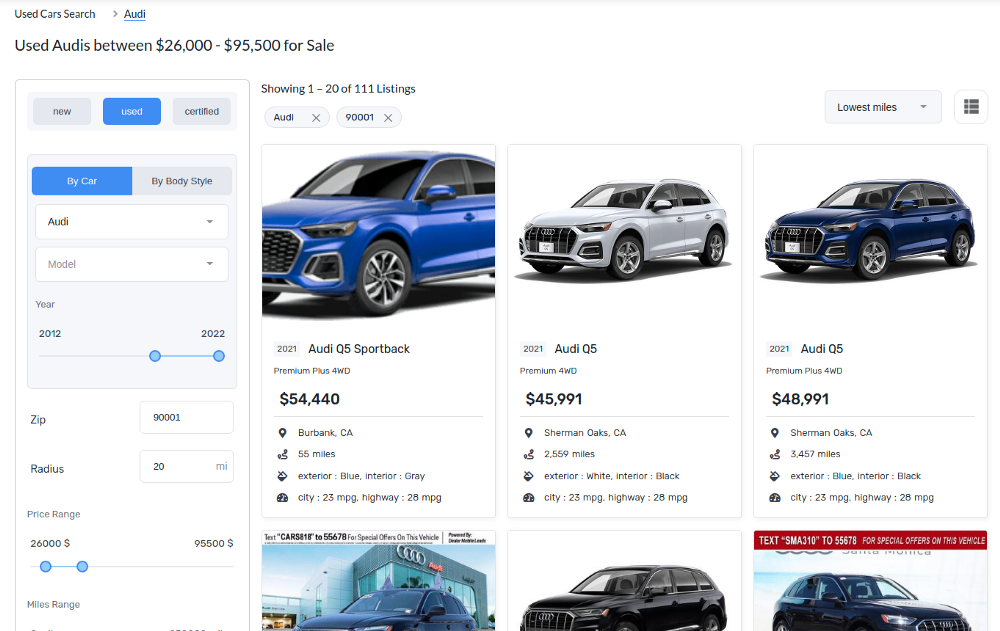Select the 'By Car' tab
This screenshot has height=631, width=1000.
[81, 181]
